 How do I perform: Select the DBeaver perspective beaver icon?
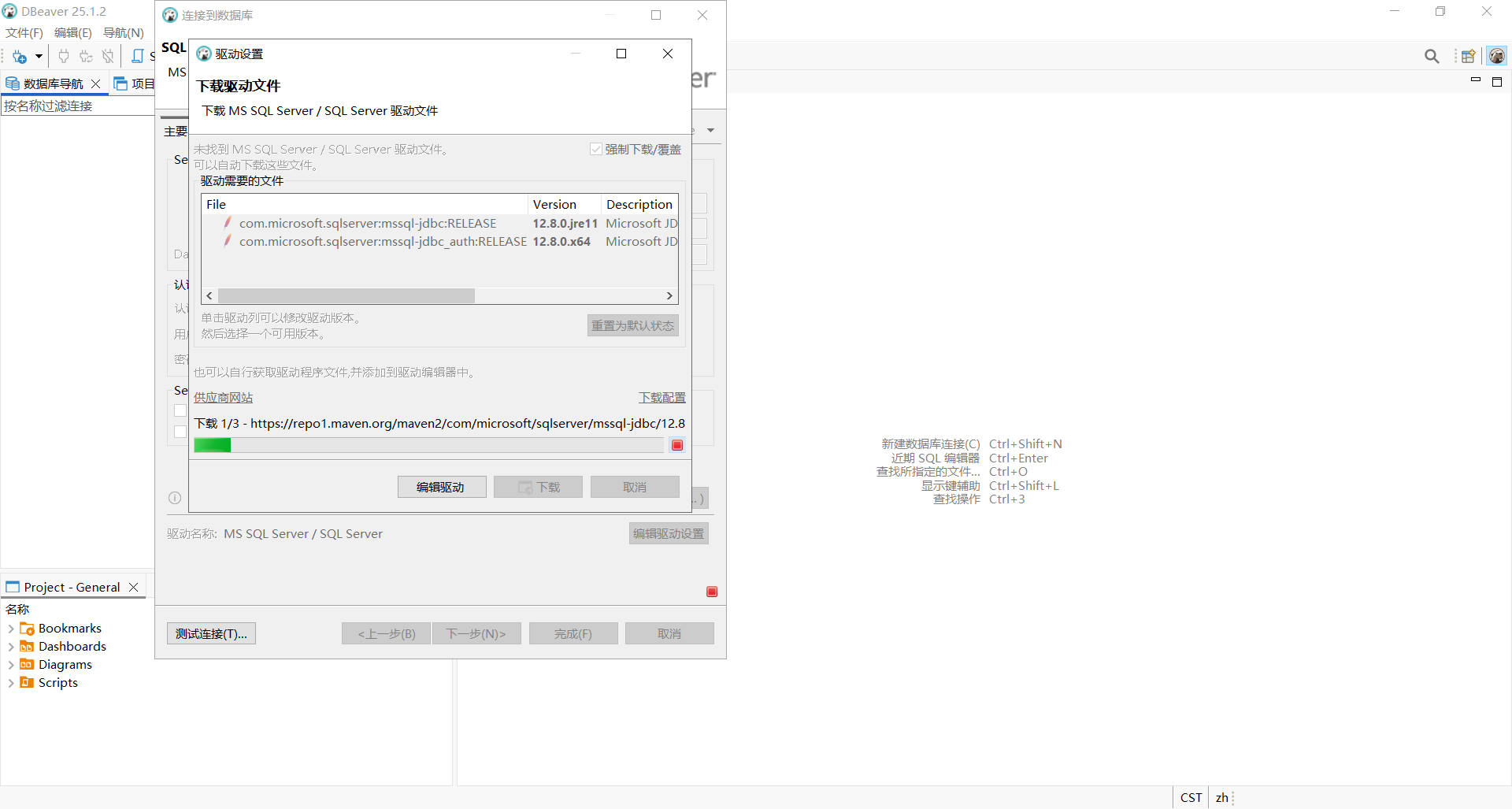click(x=1496, y=57)
